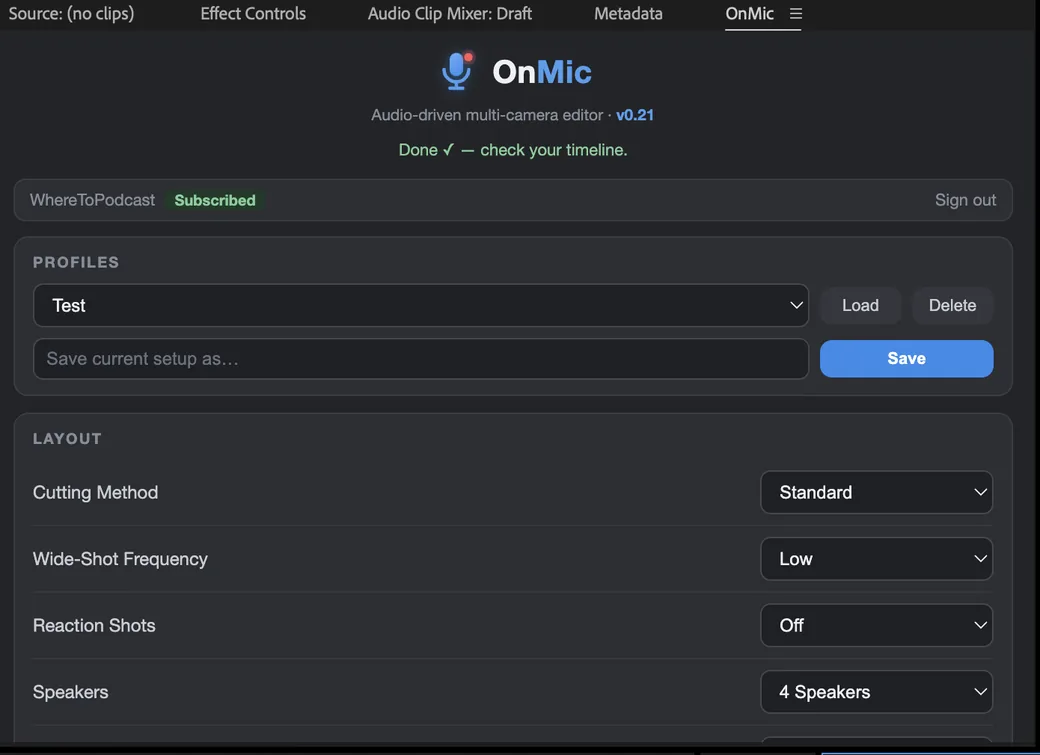Open the OnMic panel hamburger menu
The height and width of the screenshot is (755, 1040).
pos(796,14)
